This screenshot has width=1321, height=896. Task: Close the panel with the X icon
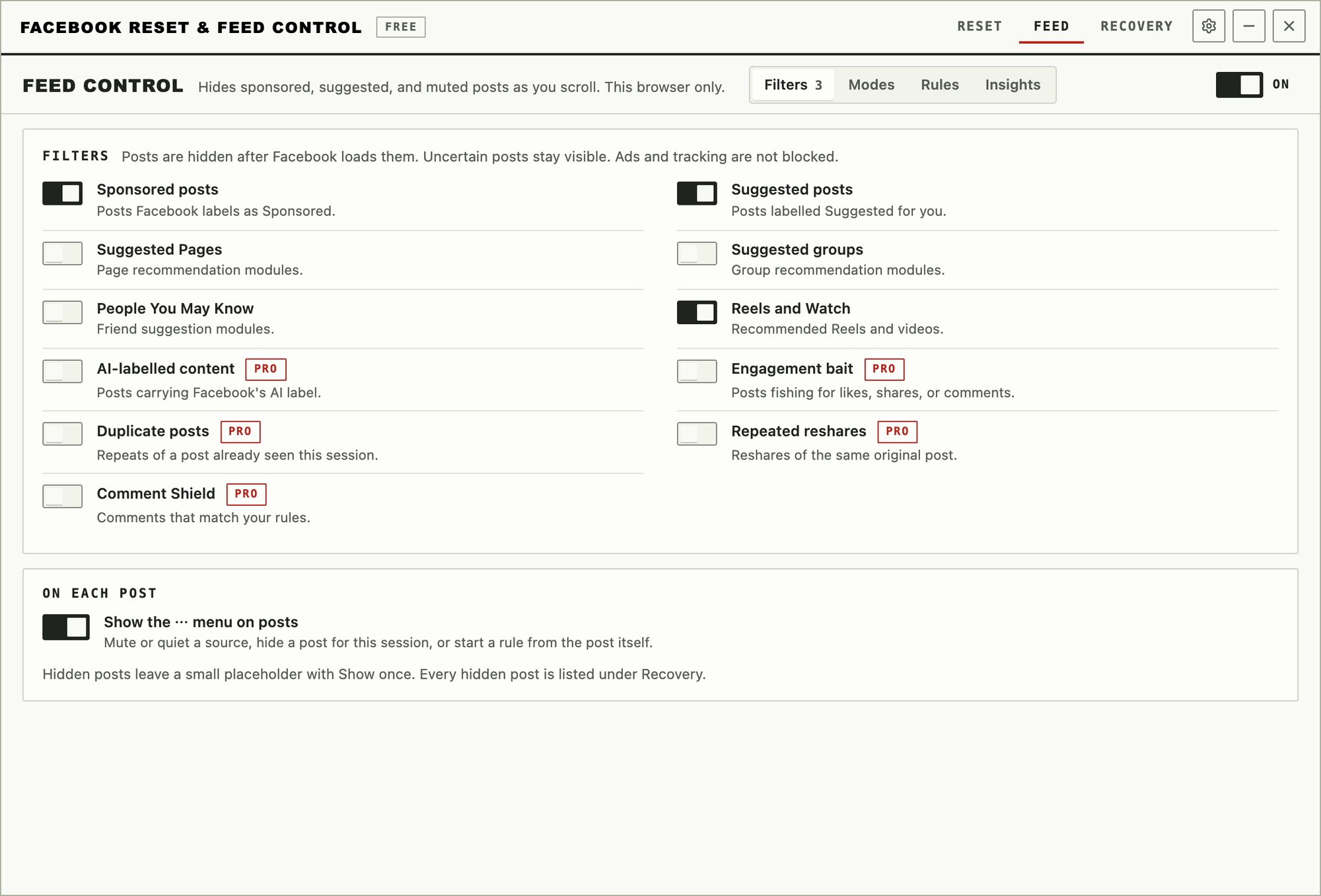[1289, 26]
